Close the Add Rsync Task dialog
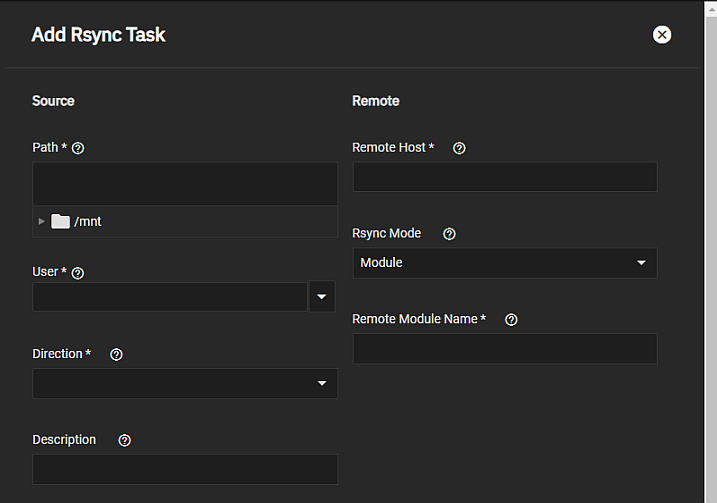 click(661, 35)
